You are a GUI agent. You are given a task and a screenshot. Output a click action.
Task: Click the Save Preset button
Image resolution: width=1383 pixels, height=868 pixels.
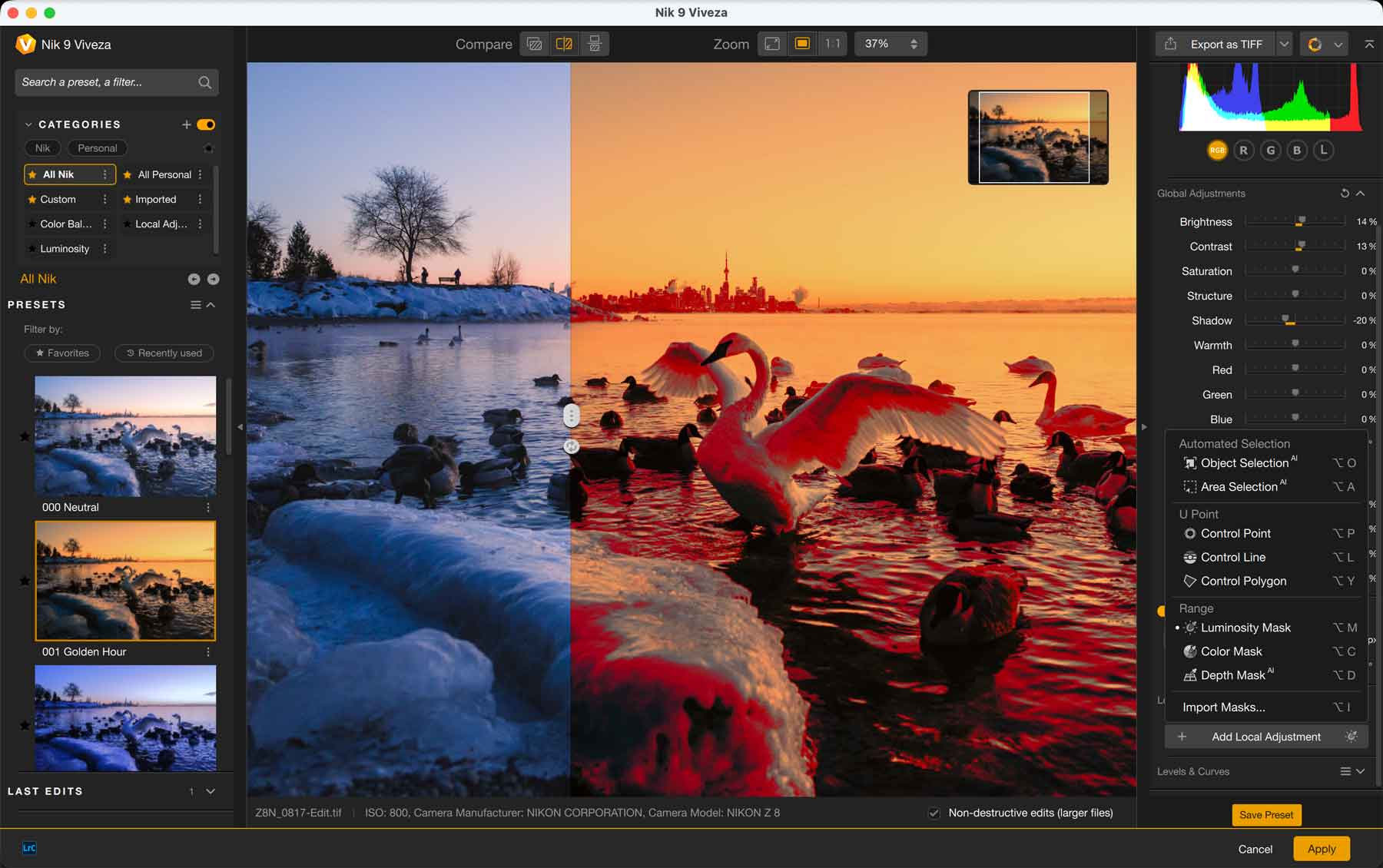[1265, 815]
